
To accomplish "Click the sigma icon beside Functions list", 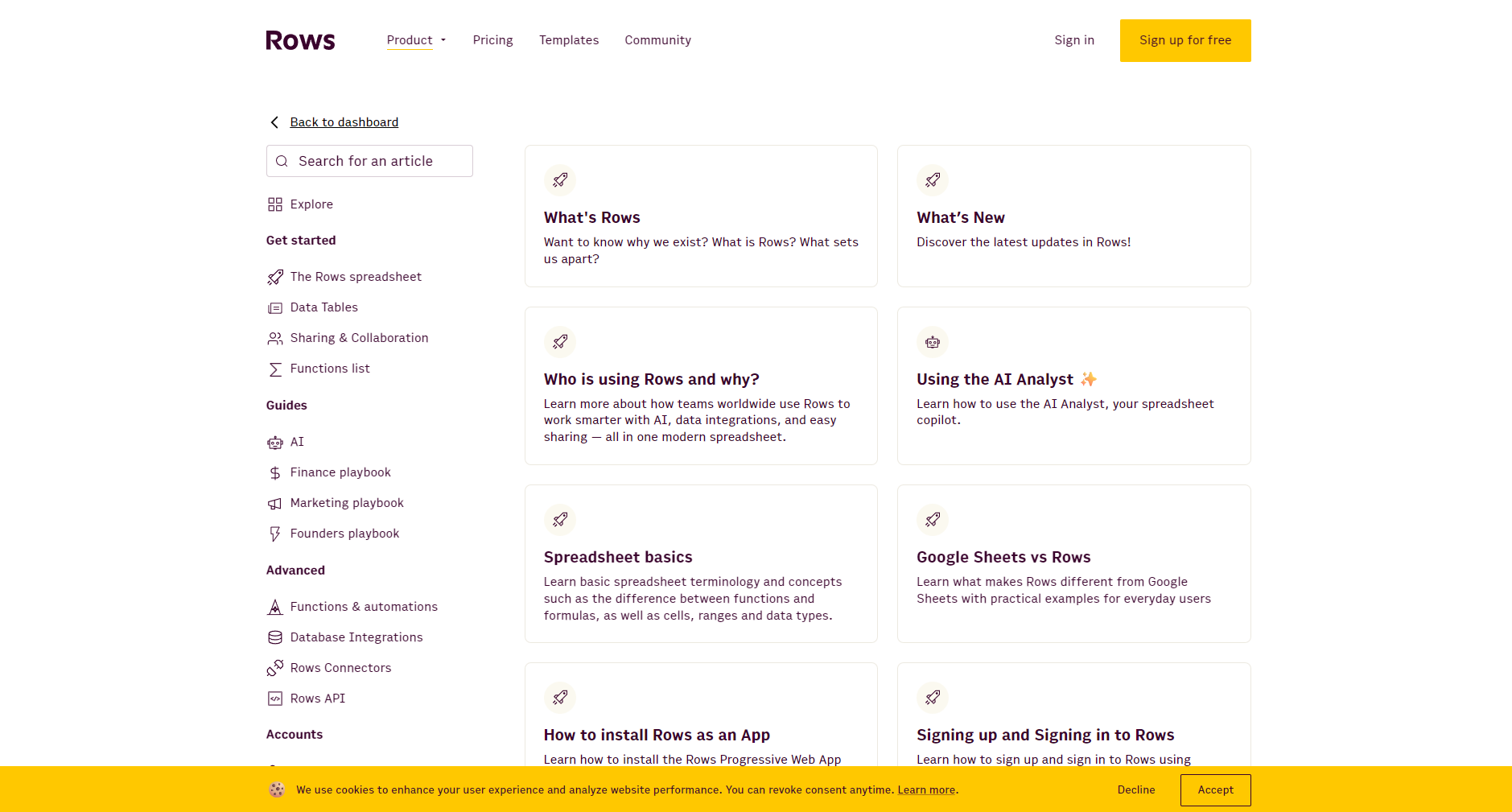I will tap(275, 369).
